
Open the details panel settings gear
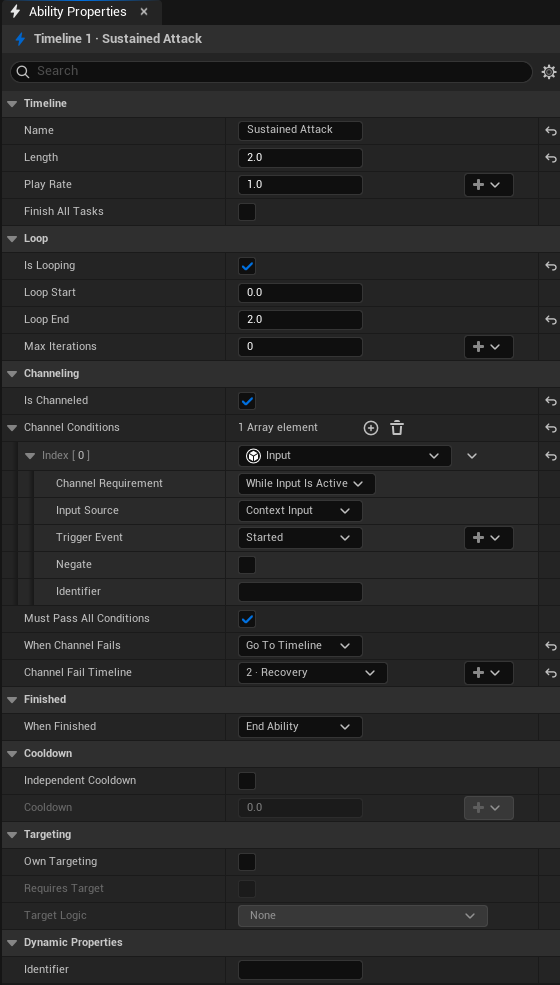coord(549,72)
